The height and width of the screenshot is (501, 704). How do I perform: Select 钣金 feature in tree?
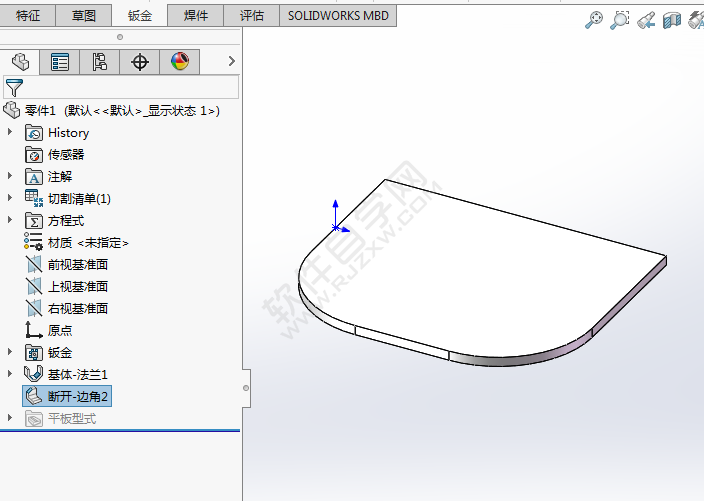(x=60, y=353)
